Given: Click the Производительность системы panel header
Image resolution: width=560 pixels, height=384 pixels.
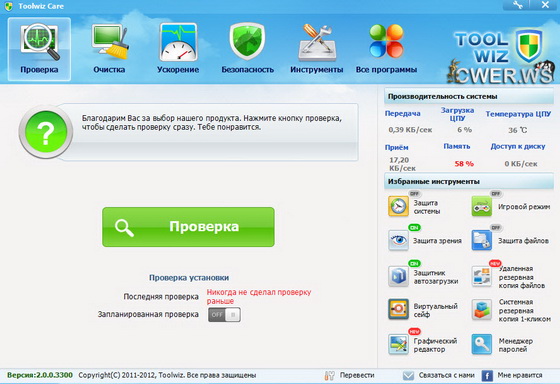Looking at the screenshot, I should pos(469,96).
